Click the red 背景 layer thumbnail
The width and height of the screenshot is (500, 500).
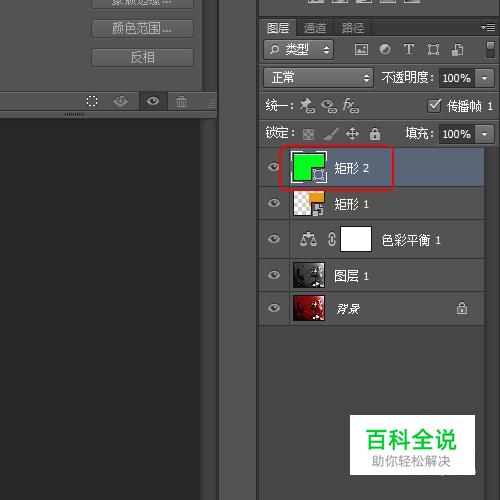(309, 308)
